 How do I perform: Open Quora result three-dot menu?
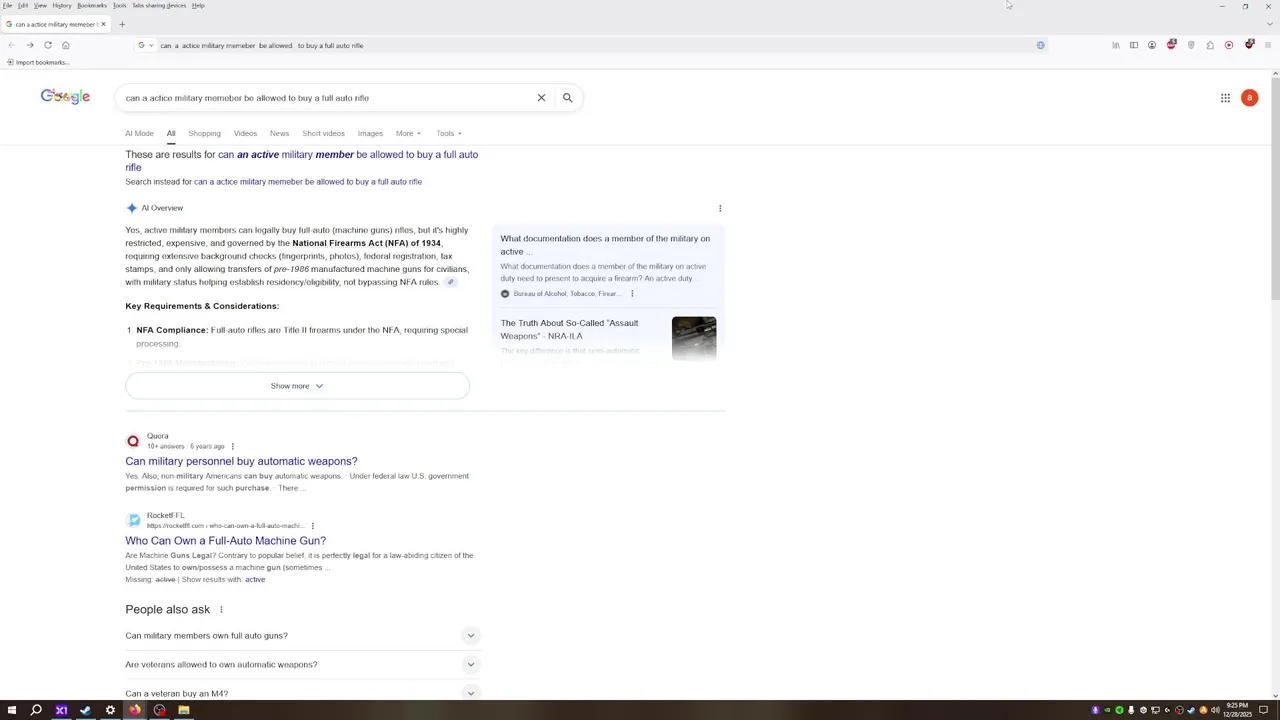pos(233,446)
